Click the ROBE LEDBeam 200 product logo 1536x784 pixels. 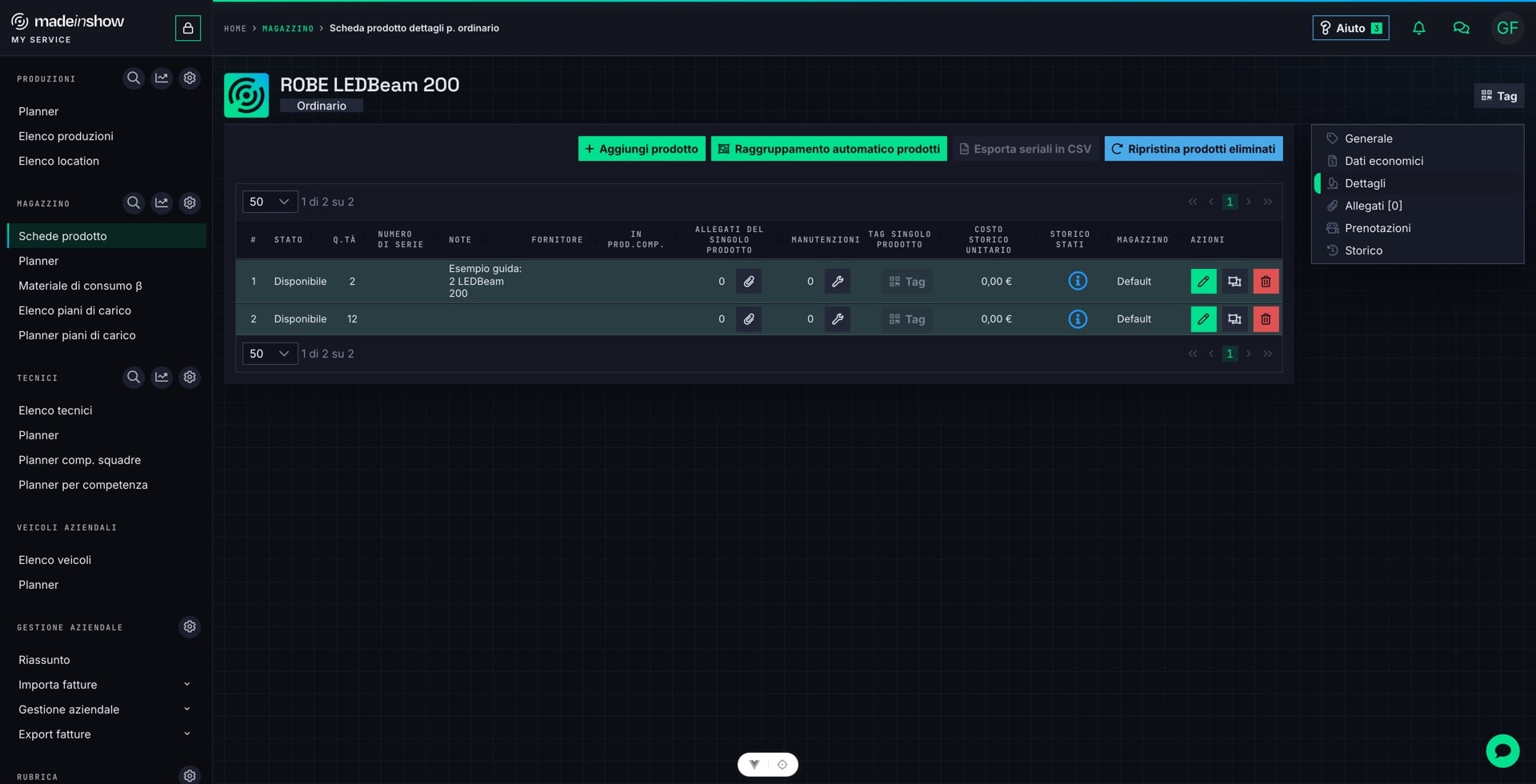(x=246, y=95)
